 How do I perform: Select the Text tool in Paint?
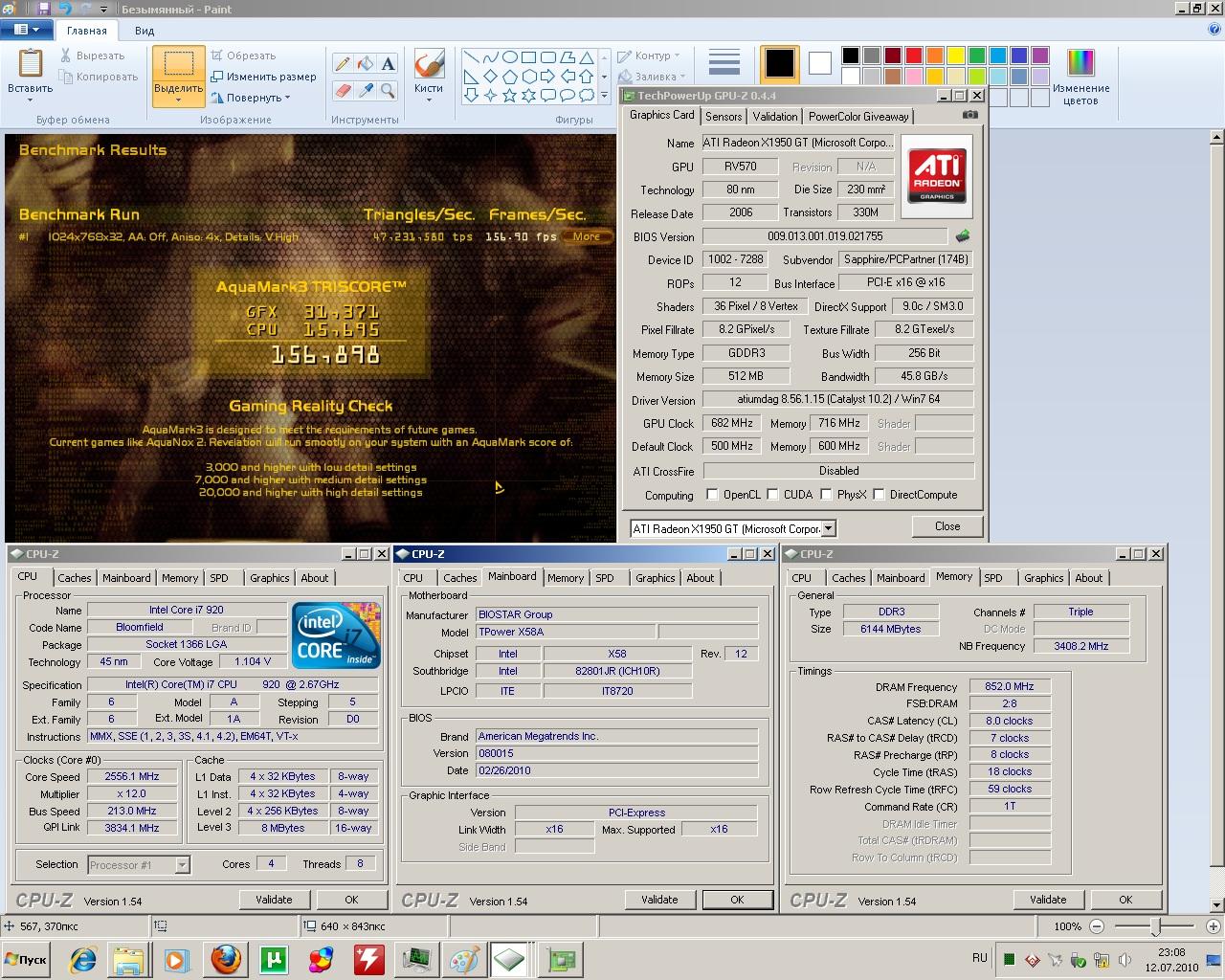click(x=388, y=64)
